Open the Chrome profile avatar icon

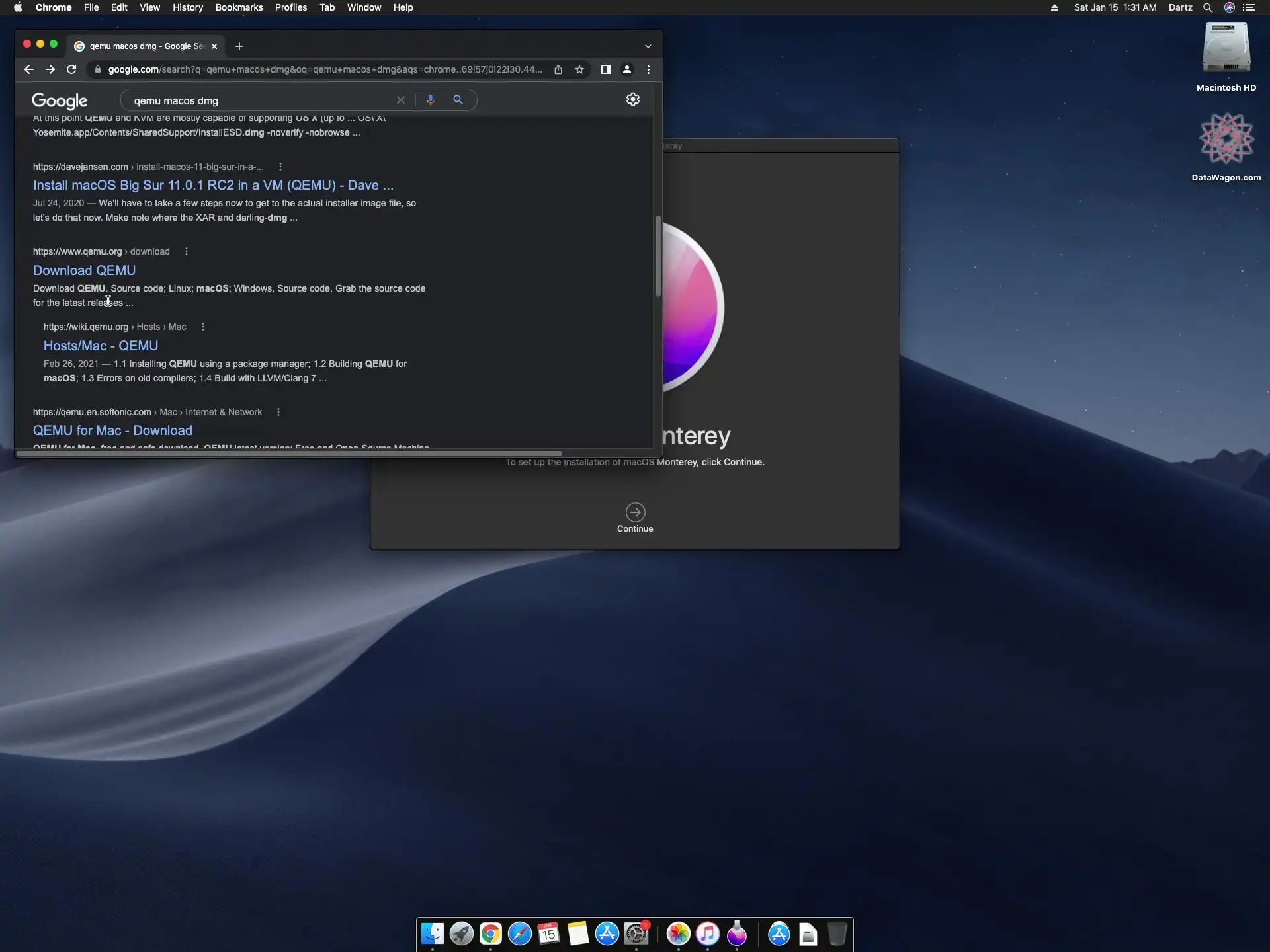(627, 69)
